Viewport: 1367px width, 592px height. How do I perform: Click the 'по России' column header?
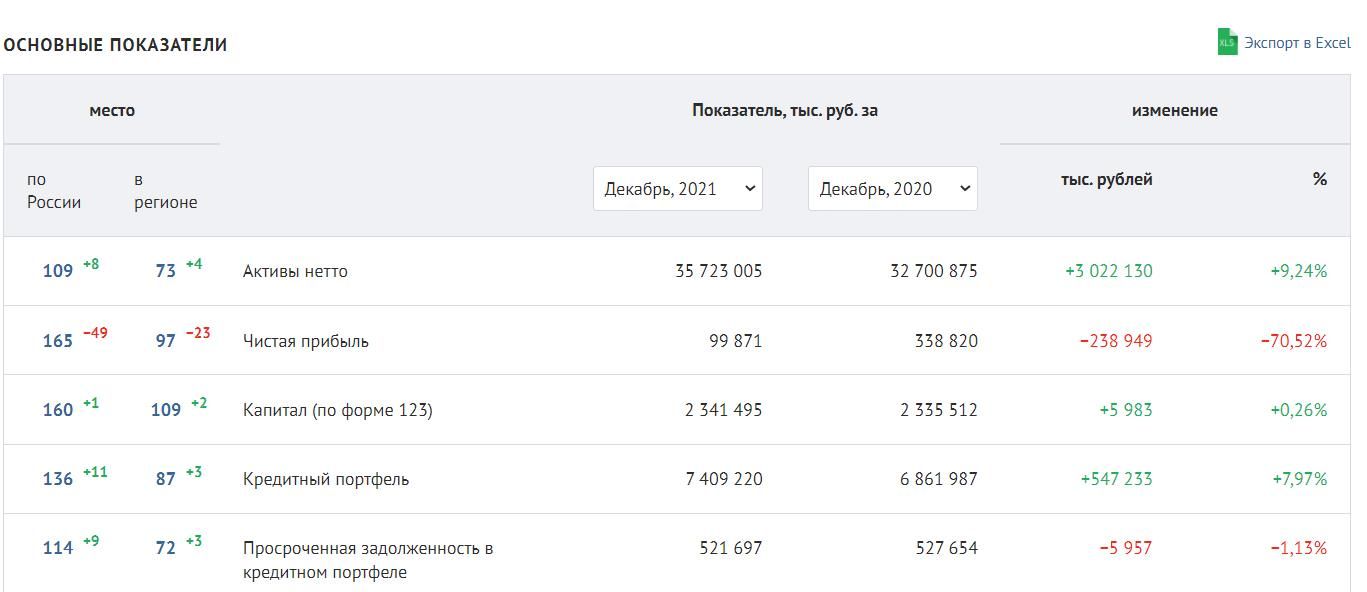[x=54, y=191]
